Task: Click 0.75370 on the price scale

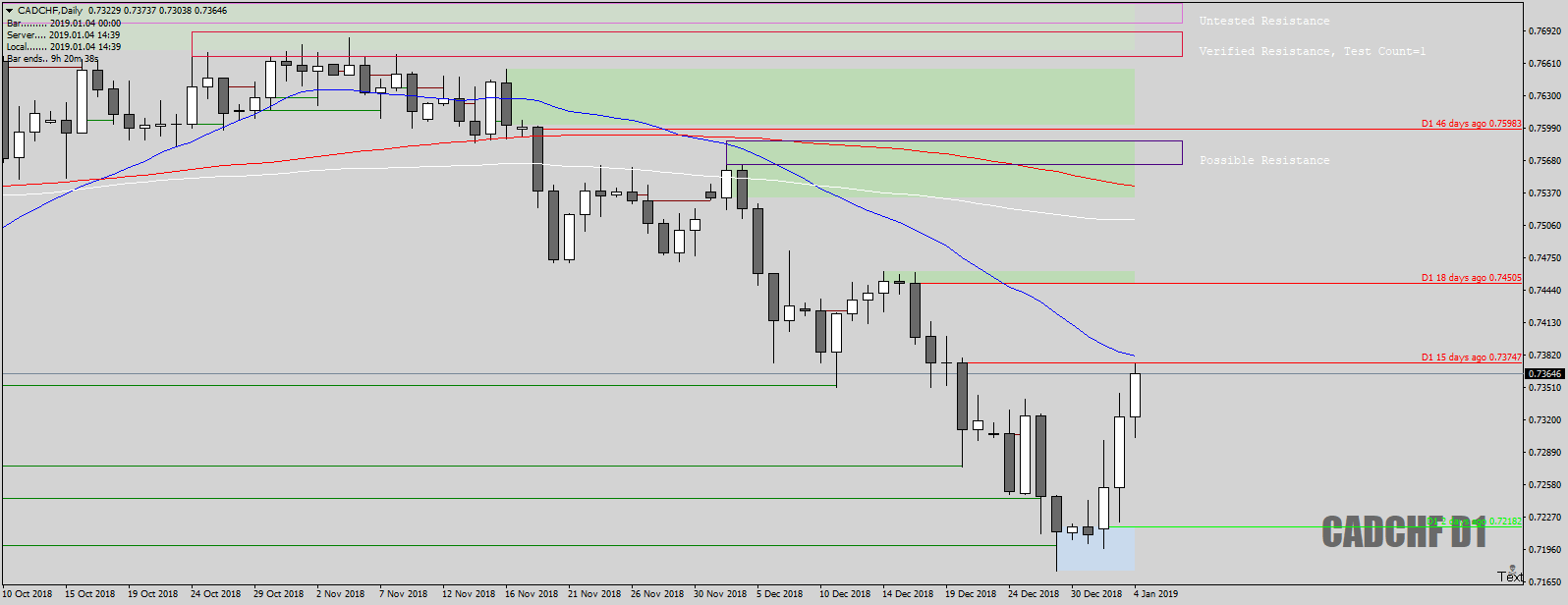Action: click(1544, 193)
